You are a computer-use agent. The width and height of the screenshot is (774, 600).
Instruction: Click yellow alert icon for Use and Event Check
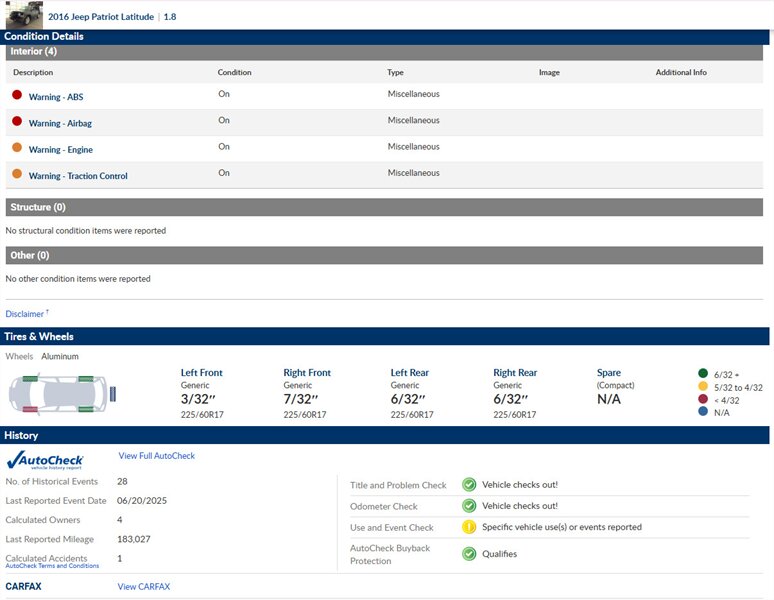(x=469, y=527)
